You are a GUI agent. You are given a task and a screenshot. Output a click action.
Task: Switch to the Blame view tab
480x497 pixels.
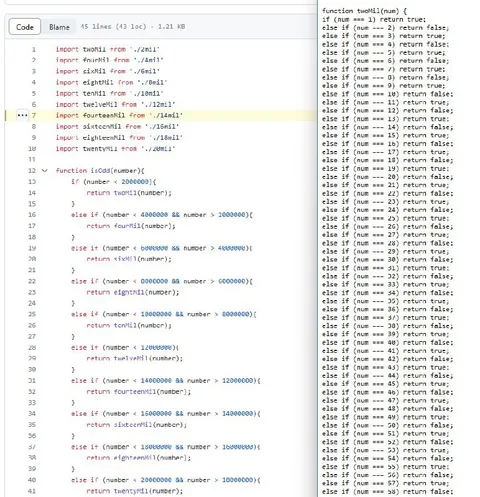59,27
